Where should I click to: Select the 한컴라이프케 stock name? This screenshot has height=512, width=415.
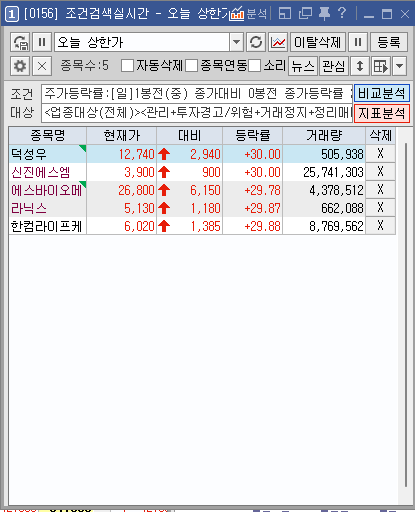(x=46, y=226)
